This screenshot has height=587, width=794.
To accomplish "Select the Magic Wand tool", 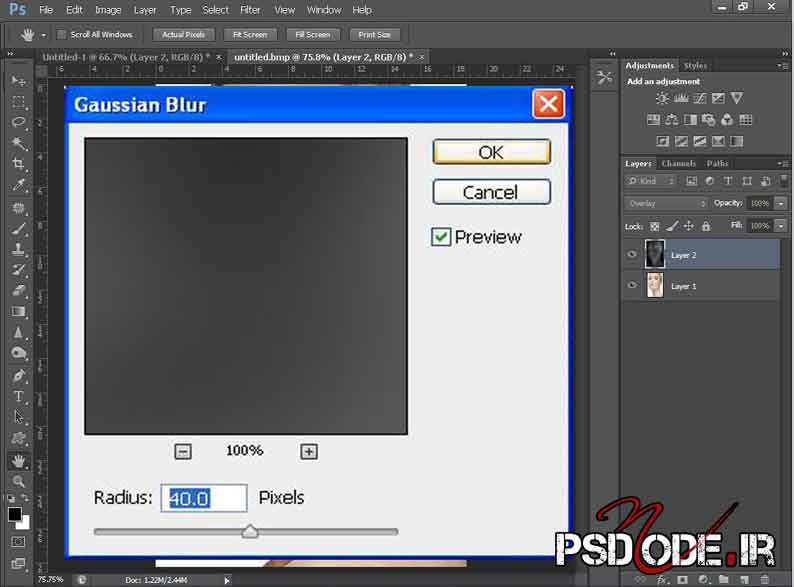I will [x=19, y=143].
